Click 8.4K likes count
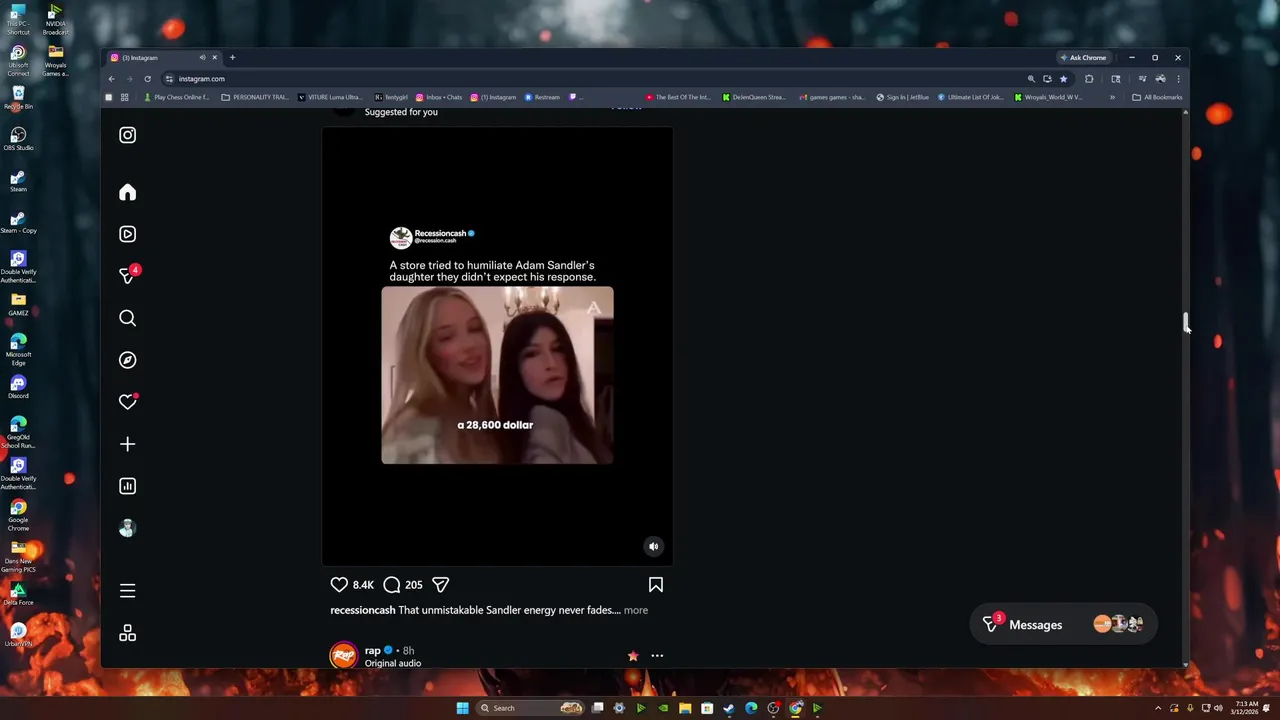This screenshot has height=720, width=1280. point(363,585)
